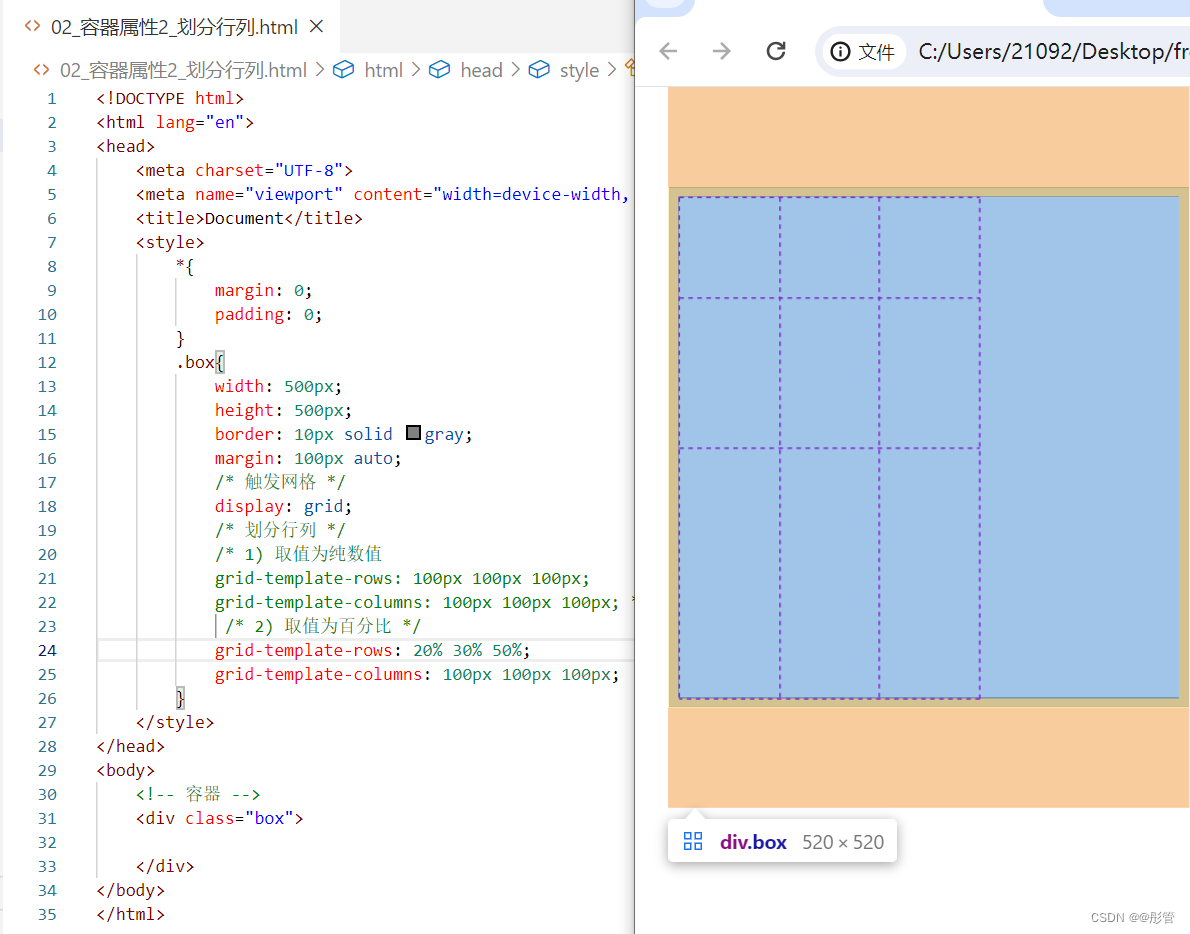Click the 'padding: 0;' declaration

coord(269,315)
